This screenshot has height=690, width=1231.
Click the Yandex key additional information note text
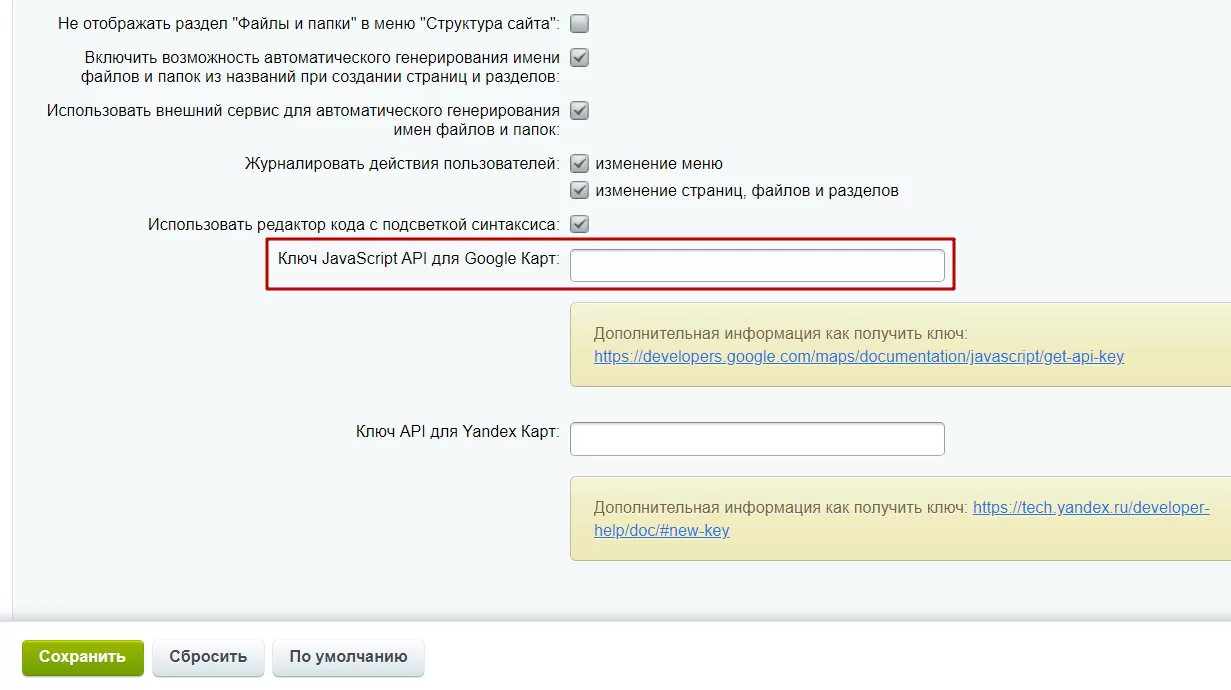(781, 507)
